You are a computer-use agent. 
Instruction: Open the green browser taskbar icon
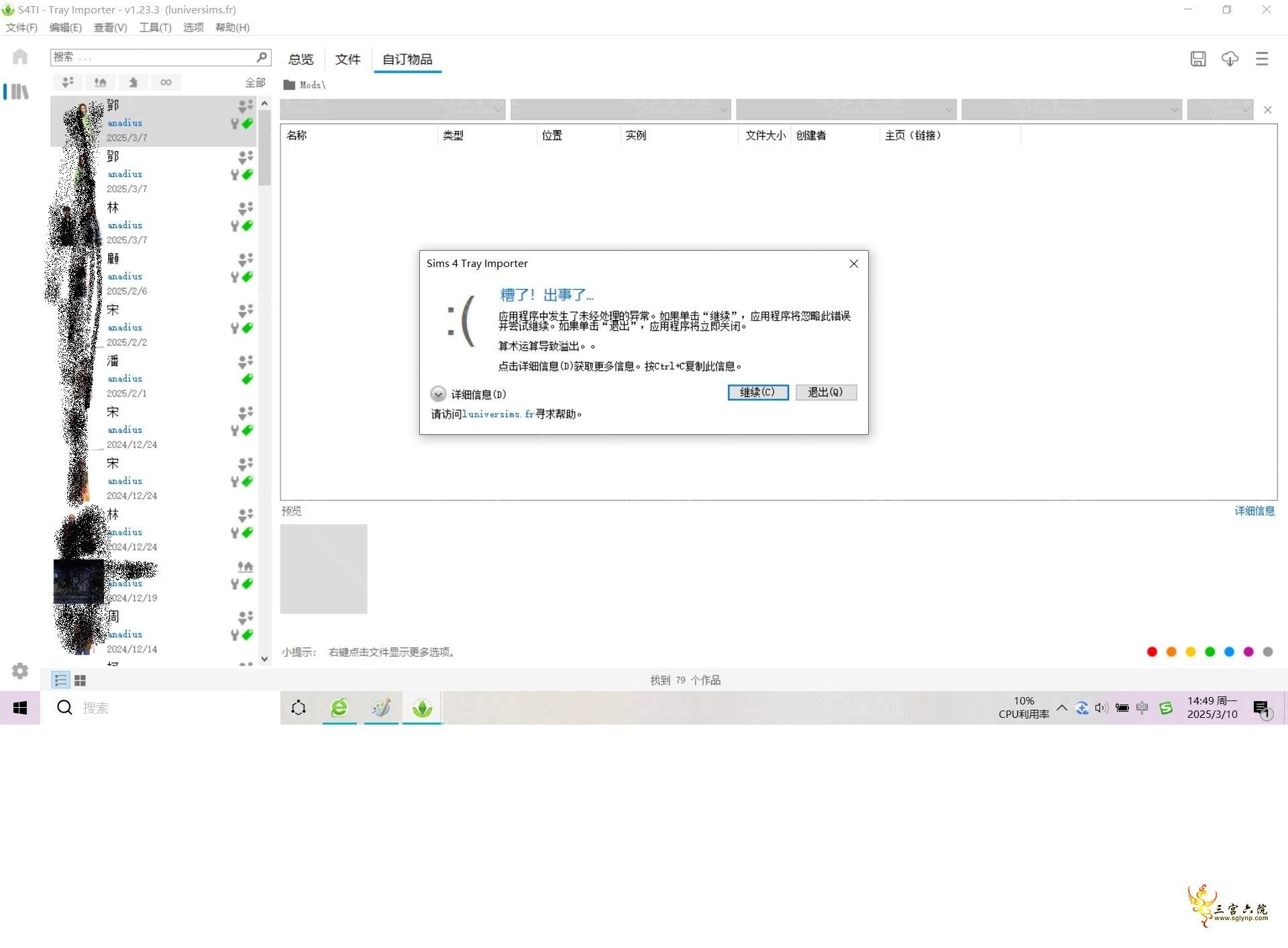339,708
